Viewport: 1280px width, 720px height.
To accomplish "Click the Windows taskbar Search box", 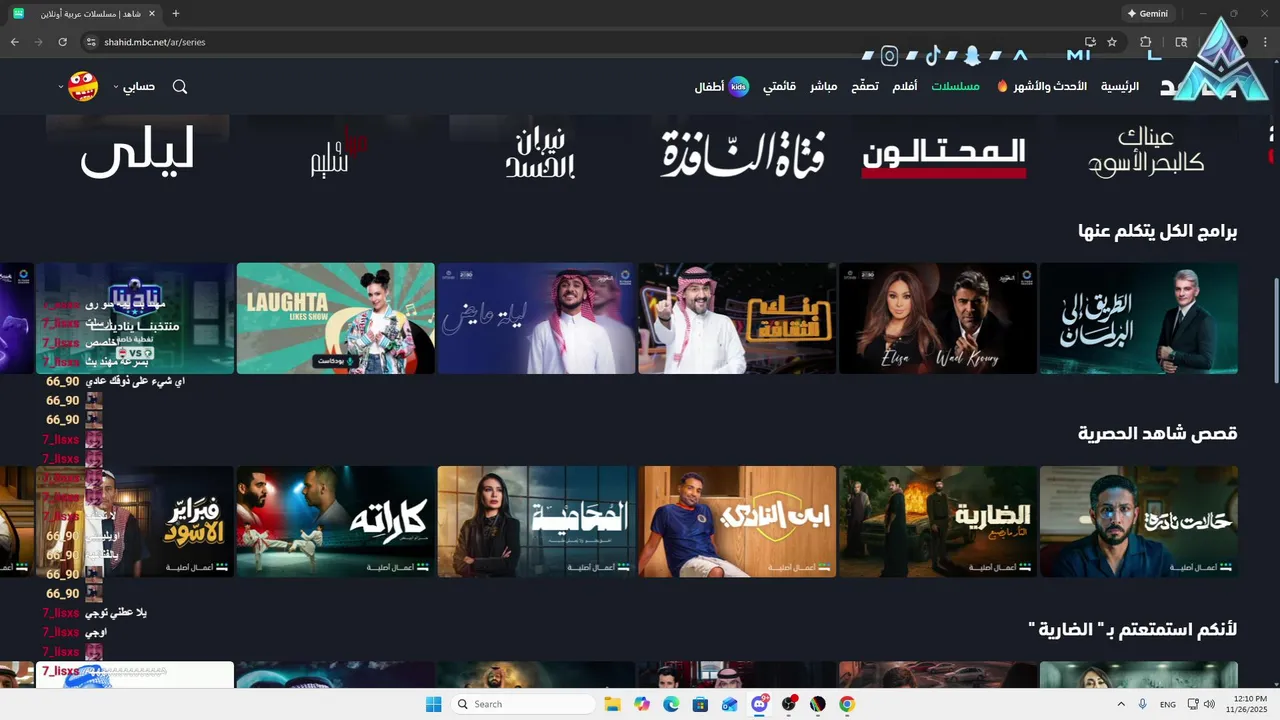I will 523,704.
